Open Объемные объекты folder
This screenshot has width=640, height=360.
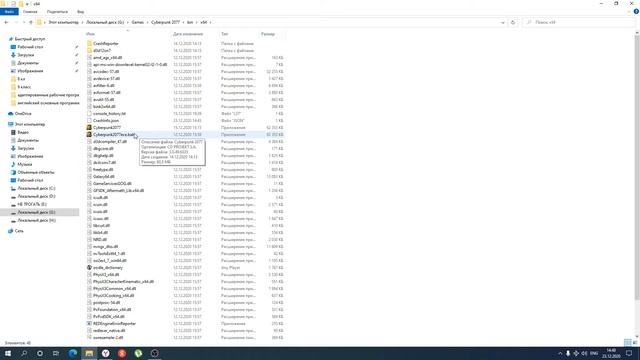(x=36, y=173)
